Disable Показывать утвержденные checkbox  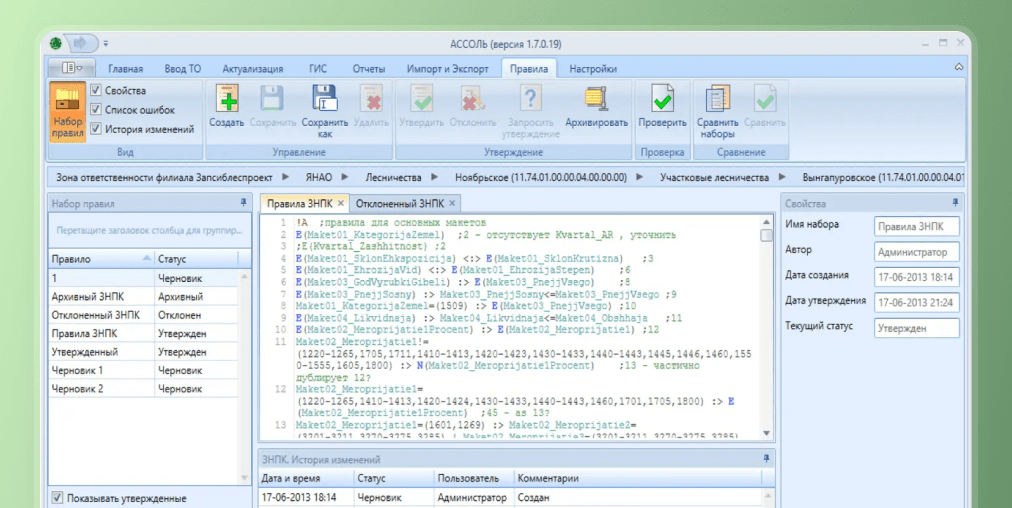point(57,498)
